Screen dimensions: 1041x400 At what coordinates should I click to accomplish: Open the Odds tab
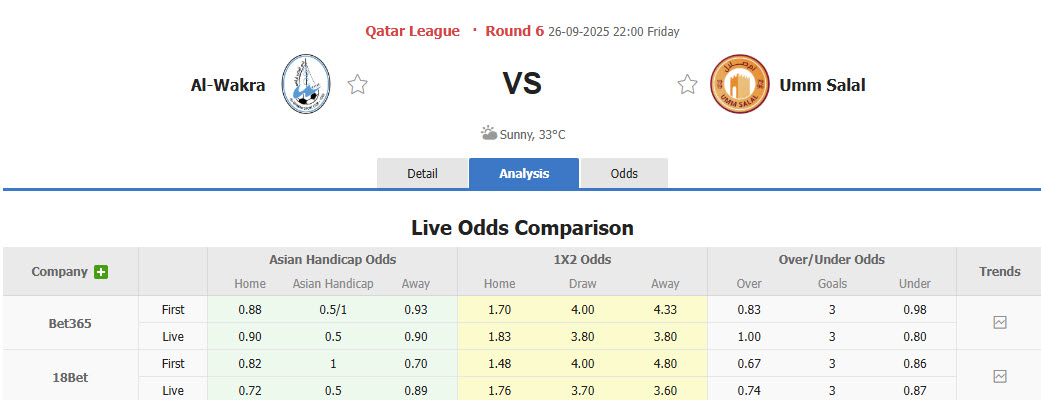click(624, 173)
